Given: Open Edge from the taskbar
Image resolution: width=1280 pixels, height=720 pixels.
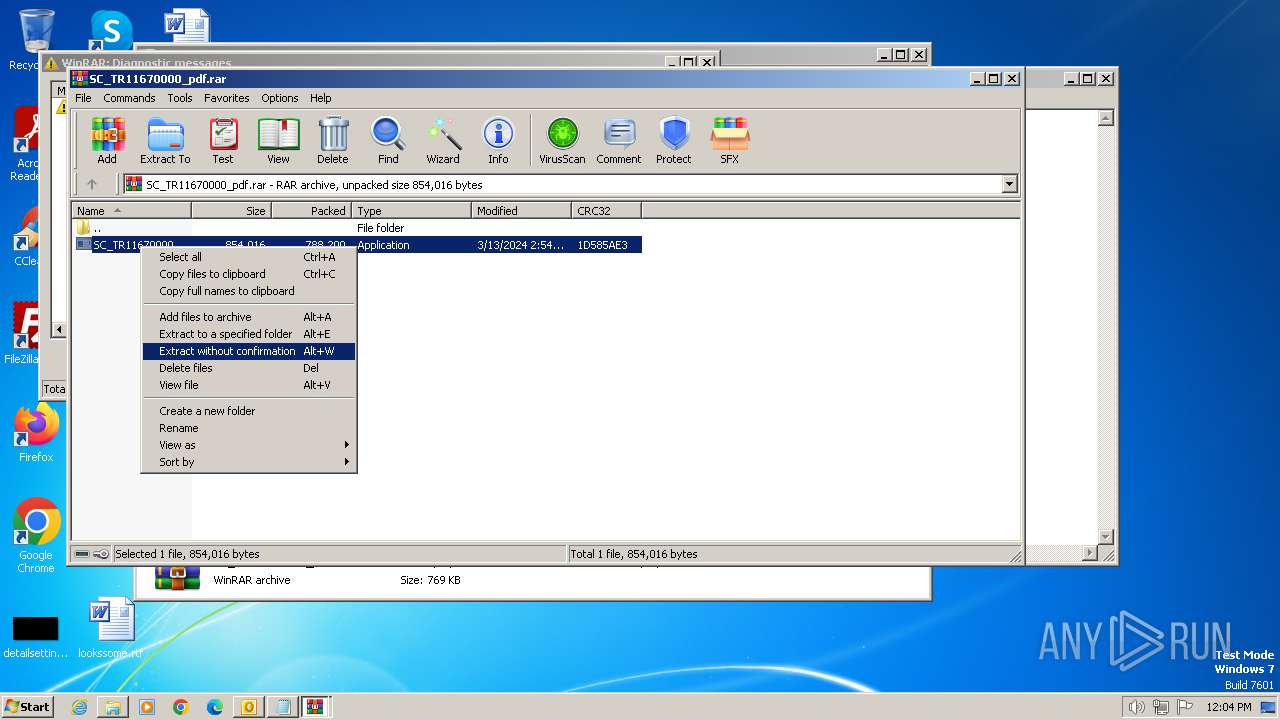Looking at the screenshot, I should (215, 707).
